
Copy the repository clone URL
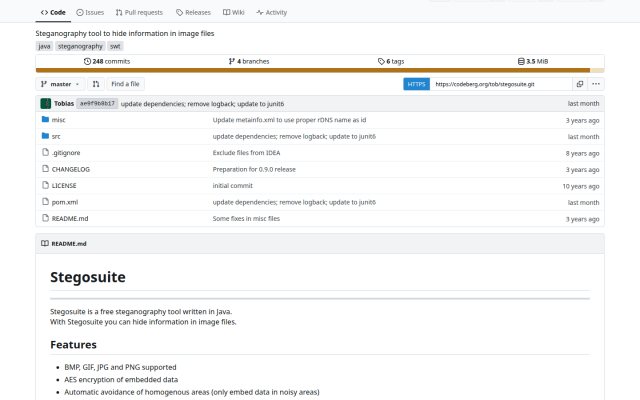tap(580, 84)
